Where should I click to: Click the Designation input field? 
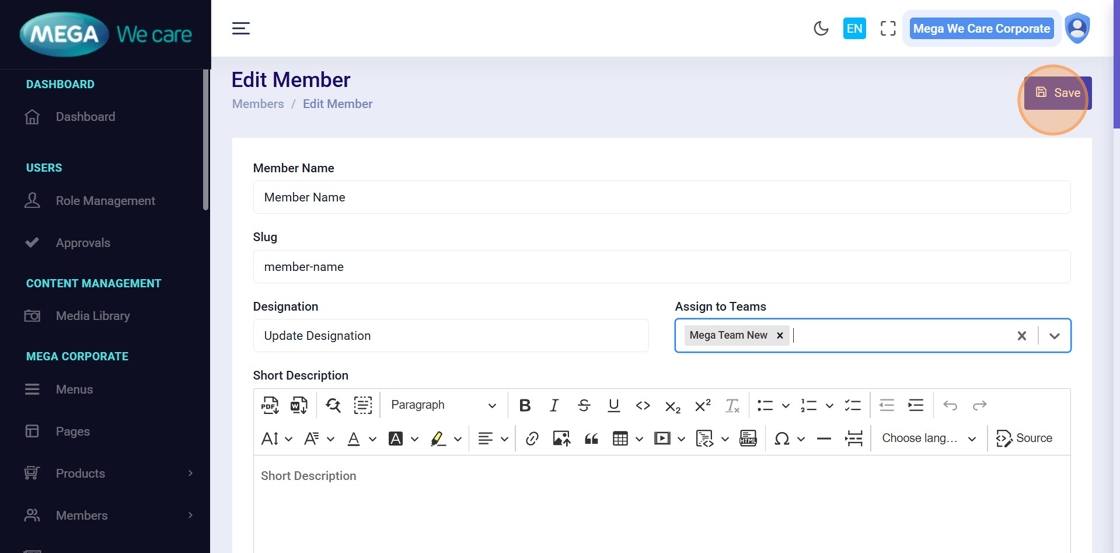pos(450,336)
